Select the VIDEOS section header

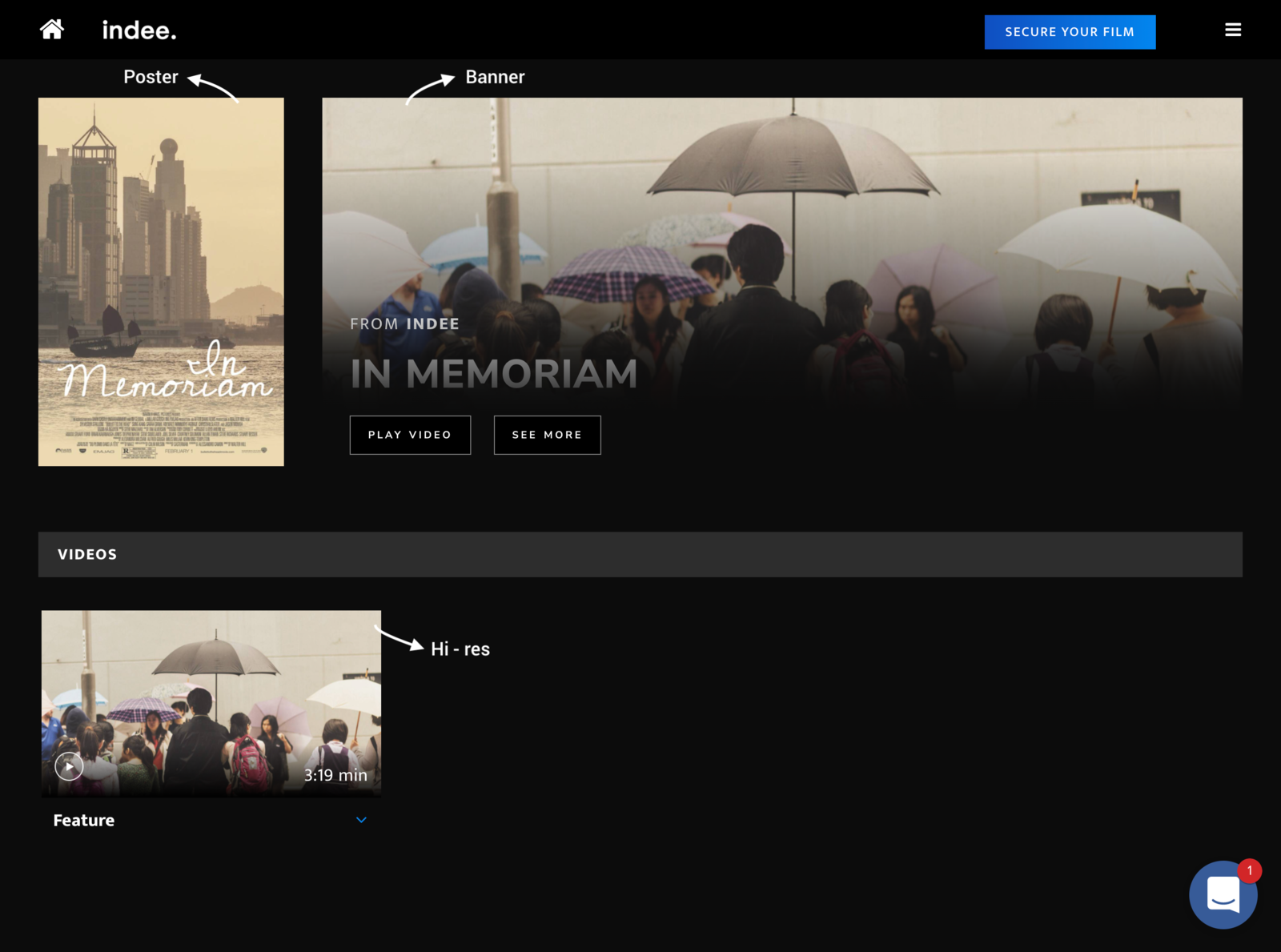[87, 554]
